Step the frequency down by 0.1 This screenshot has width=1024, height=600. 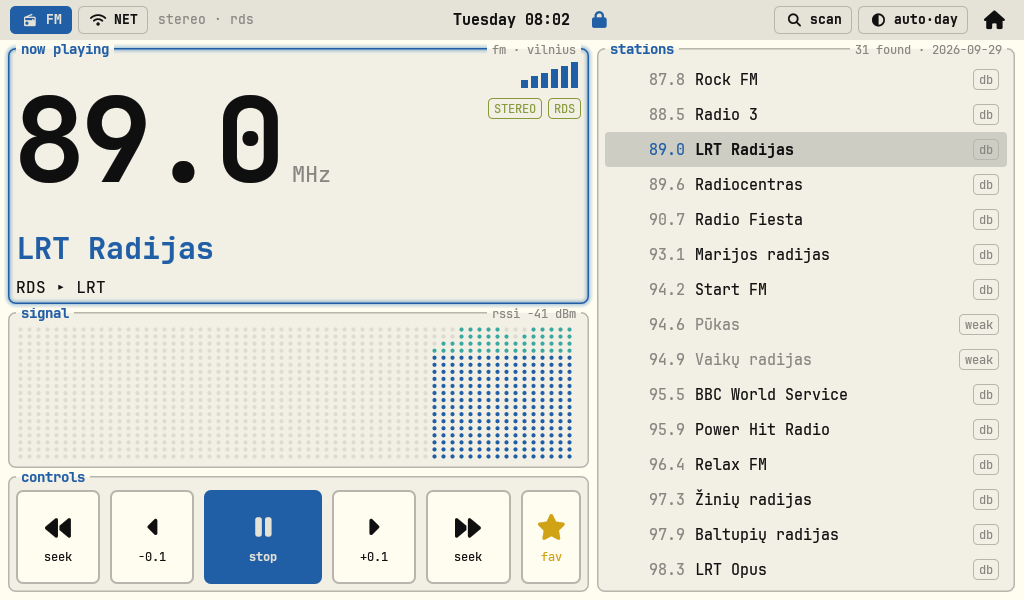[152, 537]
